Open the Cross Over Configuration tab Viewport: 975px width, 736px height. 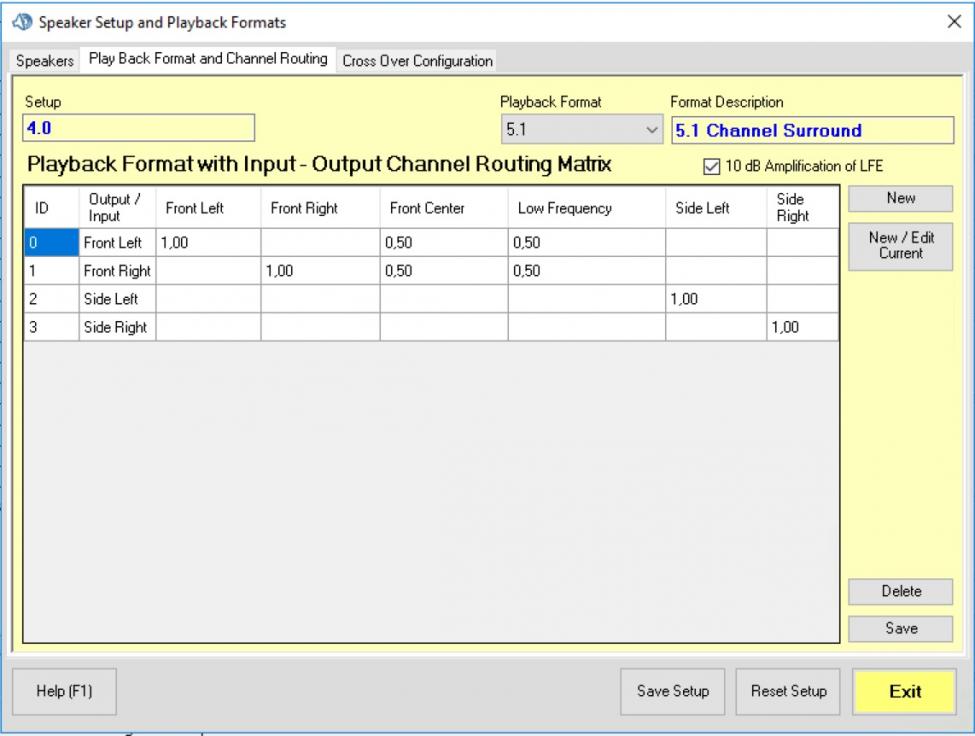tap(417, 61)
